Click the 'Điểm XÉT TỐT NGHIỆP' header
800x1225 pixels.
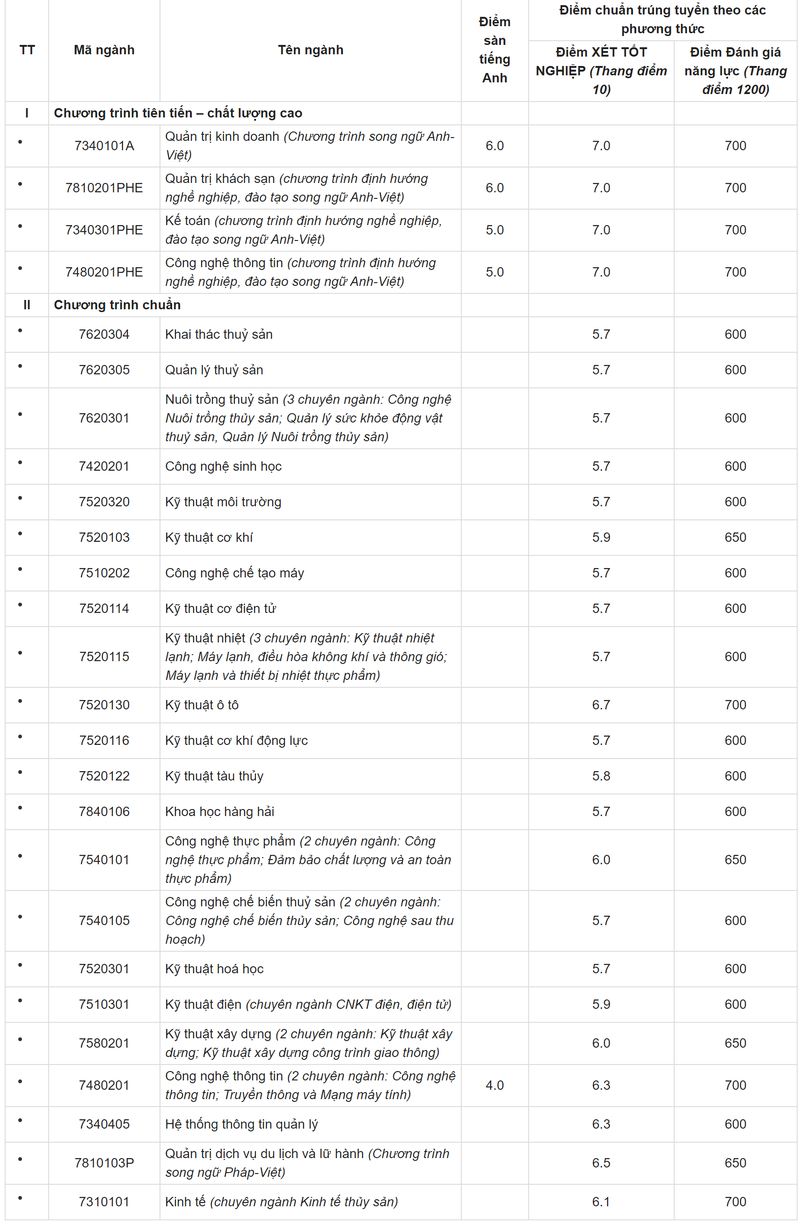600,71
